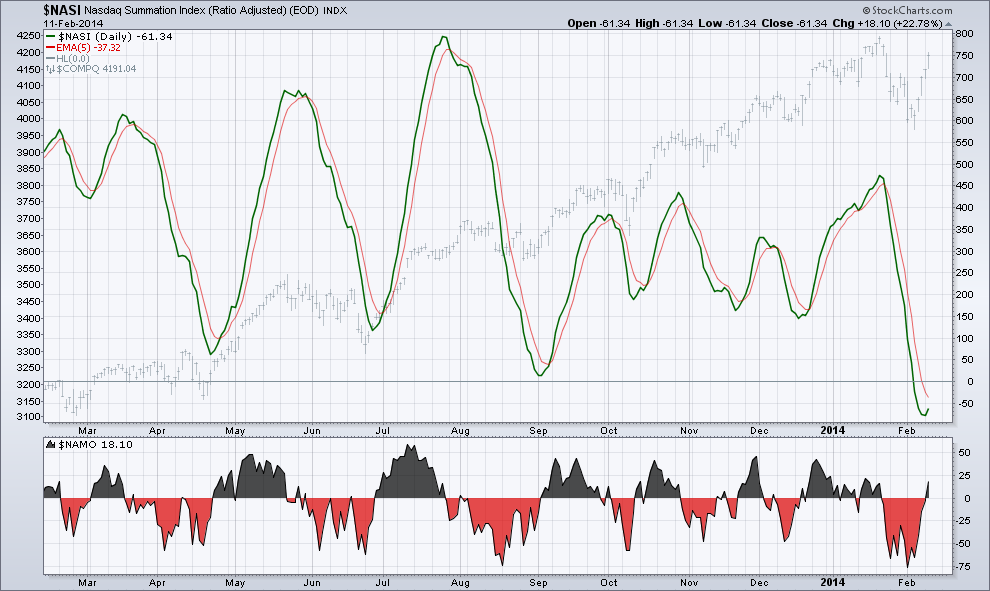990x591 pixels.
Task: Click the $COMPQ 4191.04 legend entry
Action: pyautogui.click(x=96, y=69)
